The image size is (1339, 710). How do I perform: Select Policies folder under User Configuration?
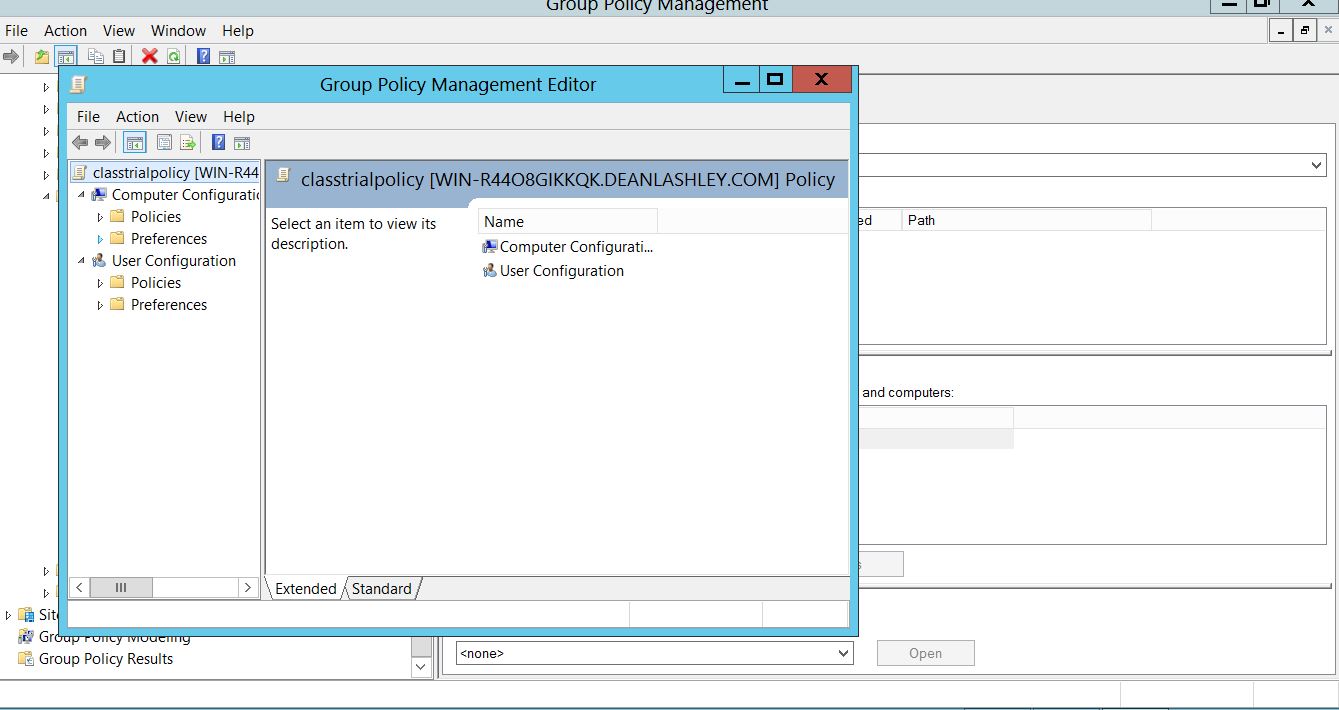pyautogui.click(x=156, y=283)
